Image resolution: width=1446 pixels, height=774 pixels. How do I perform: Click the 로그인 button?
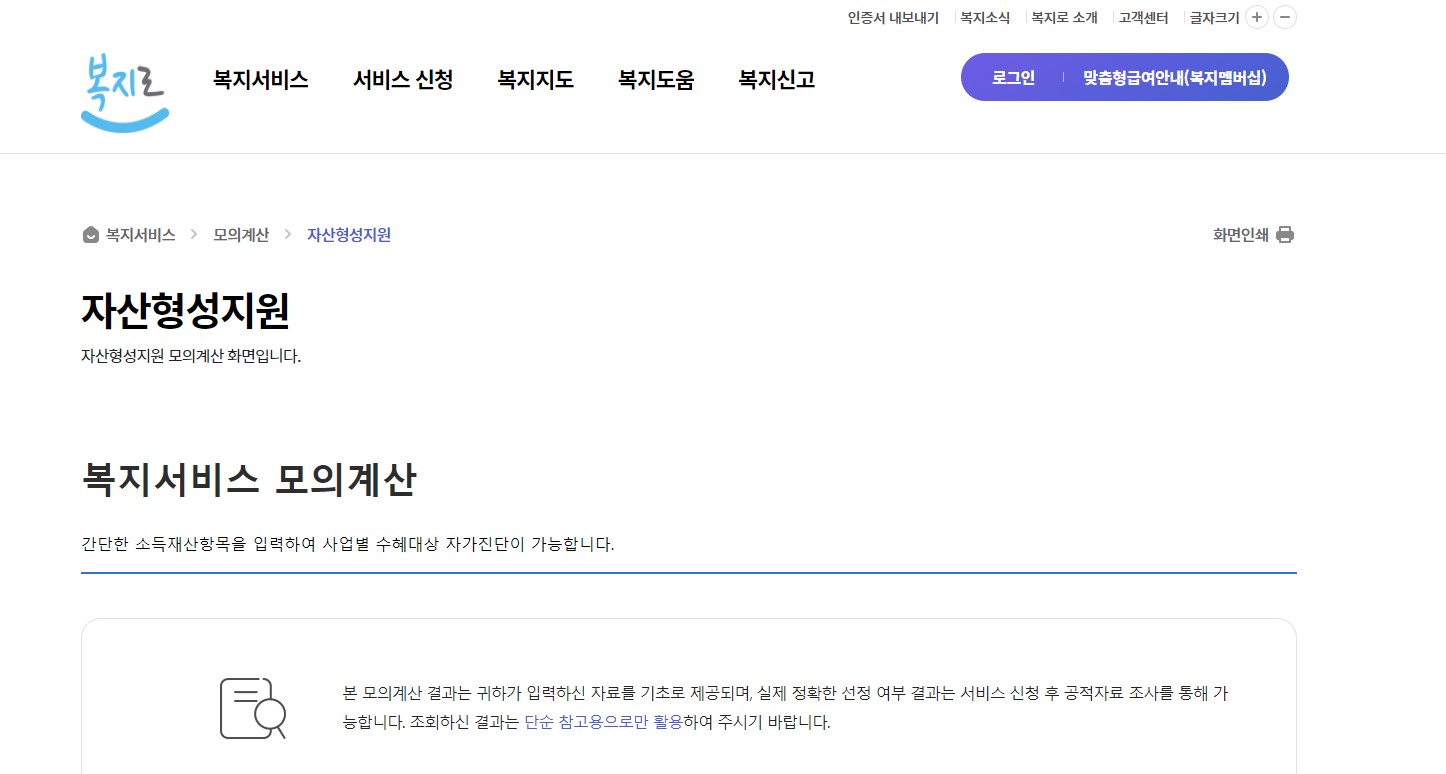pos(1012,77)
